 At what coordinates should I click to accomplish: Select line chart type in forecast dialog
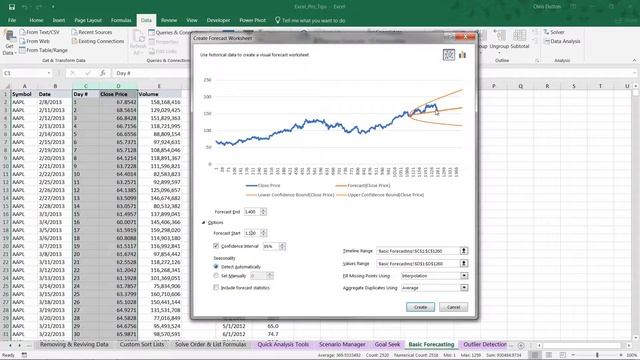[449, 55]
